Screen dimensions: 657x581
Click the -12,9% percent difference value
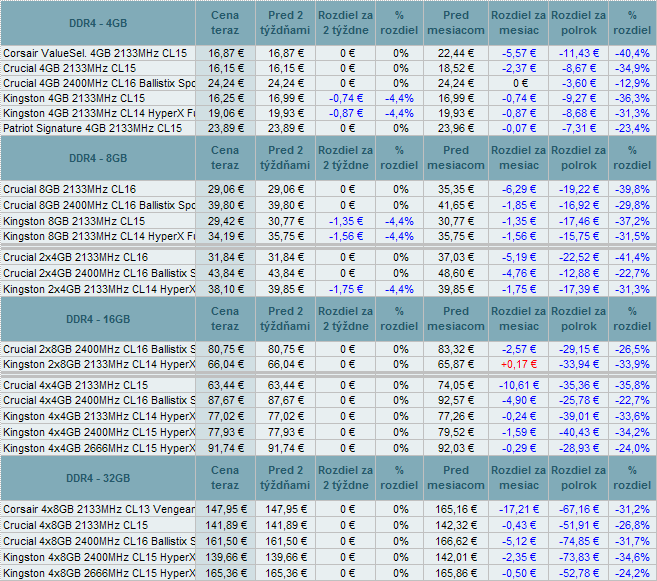click(x=632, y=83)
